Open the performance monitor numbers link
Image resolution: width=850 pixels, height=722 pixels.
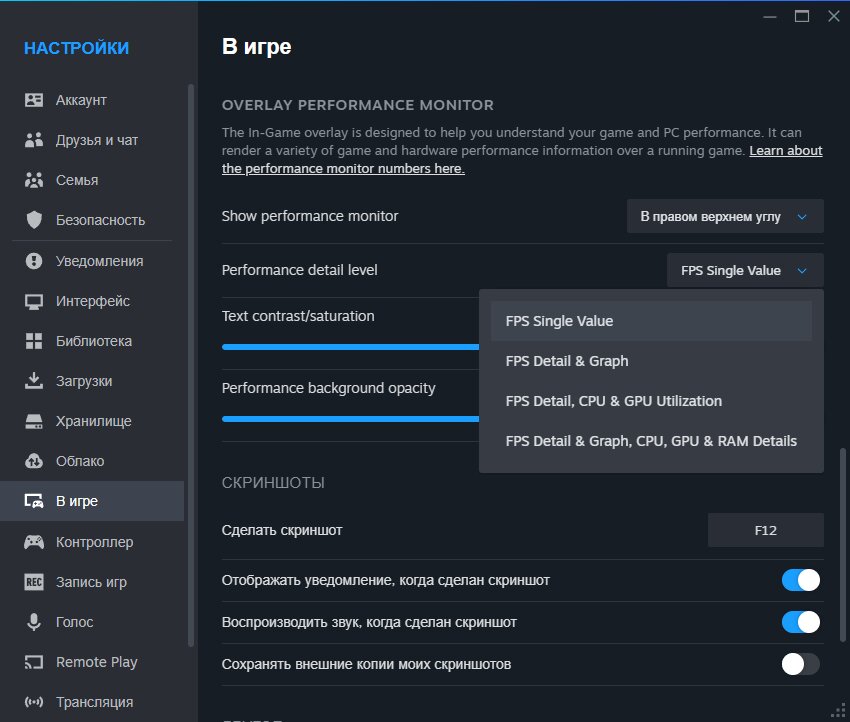[x=343, y=169]
